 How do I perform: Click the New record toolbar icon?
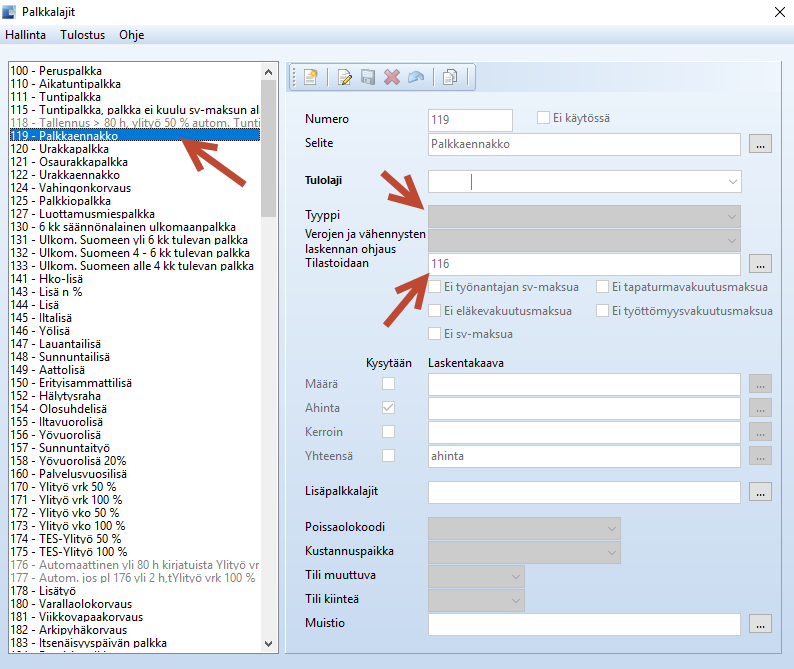tap(310, 77)
